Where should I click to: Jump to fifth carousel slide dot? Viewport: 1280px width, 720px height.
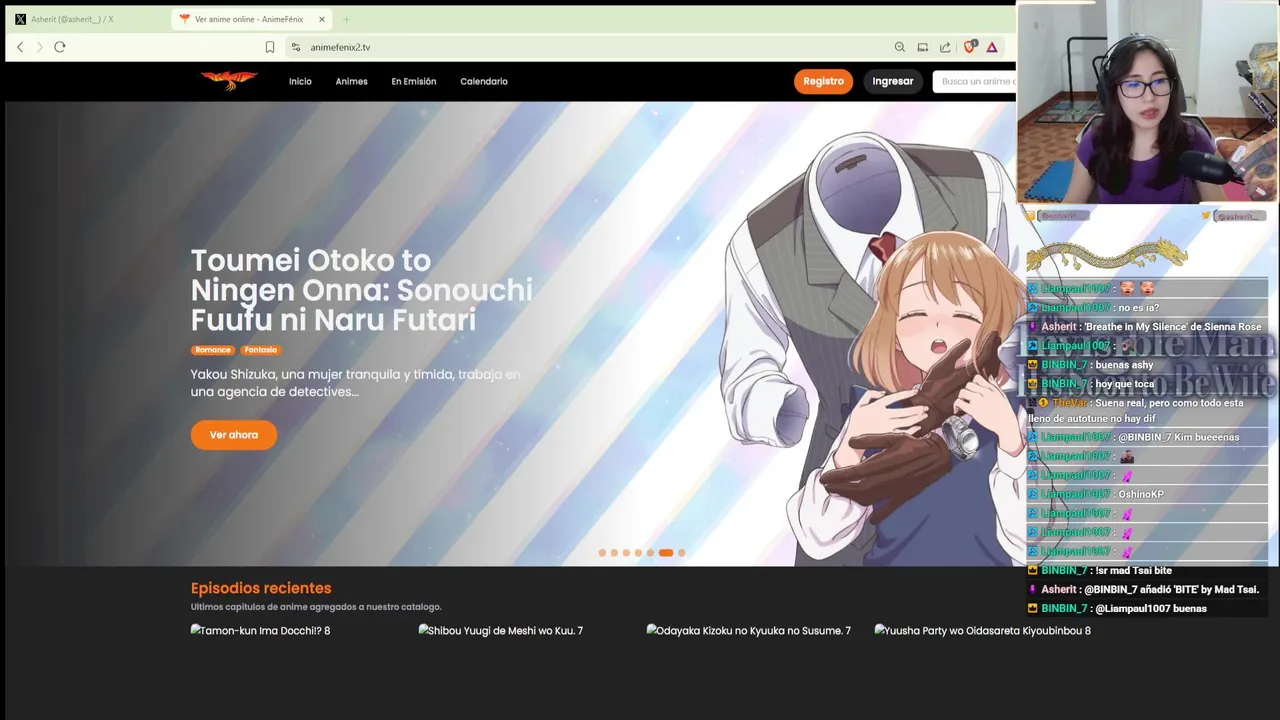click(x=650, y=552)
